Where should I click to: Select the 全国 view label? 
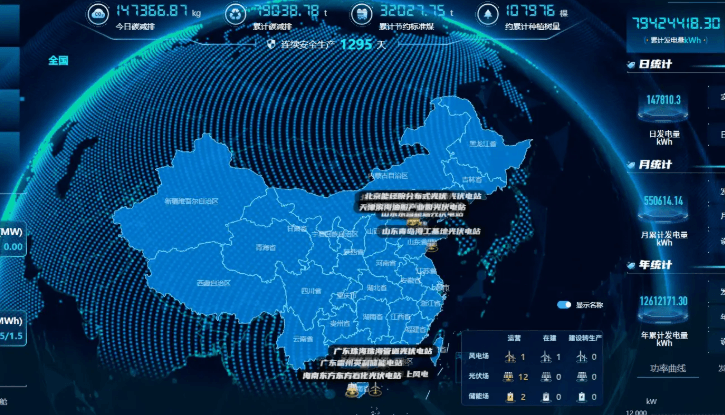[x=58, y=60]
